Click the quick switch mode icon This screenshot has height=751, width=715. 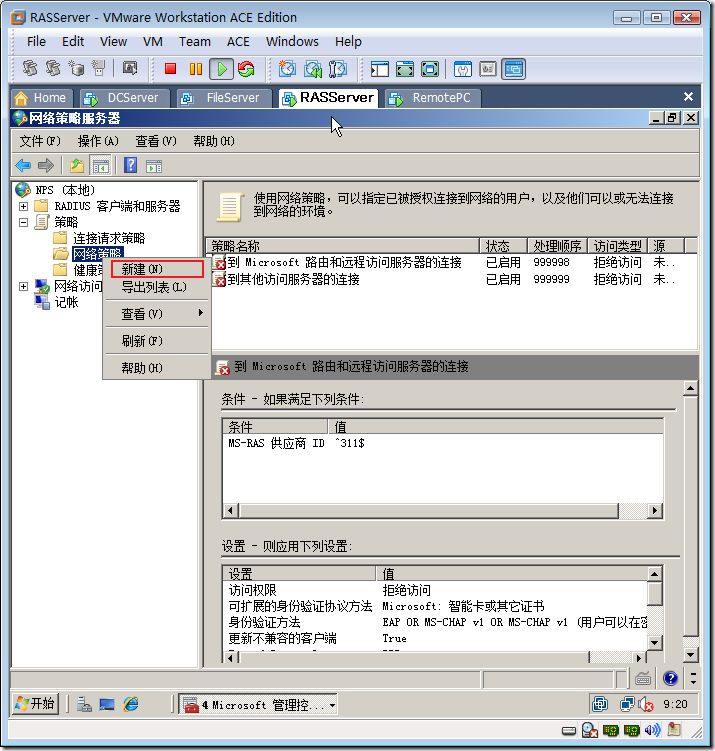pyautogui.click(x=430, y=69)
